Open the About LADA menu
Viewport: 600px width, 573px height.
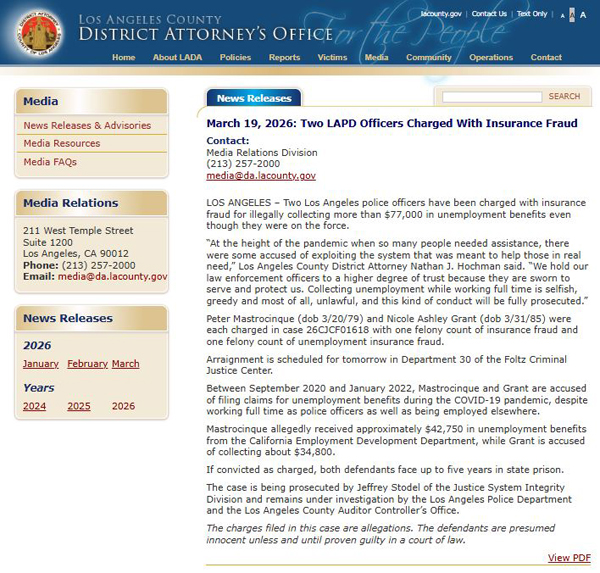[178, 58]
